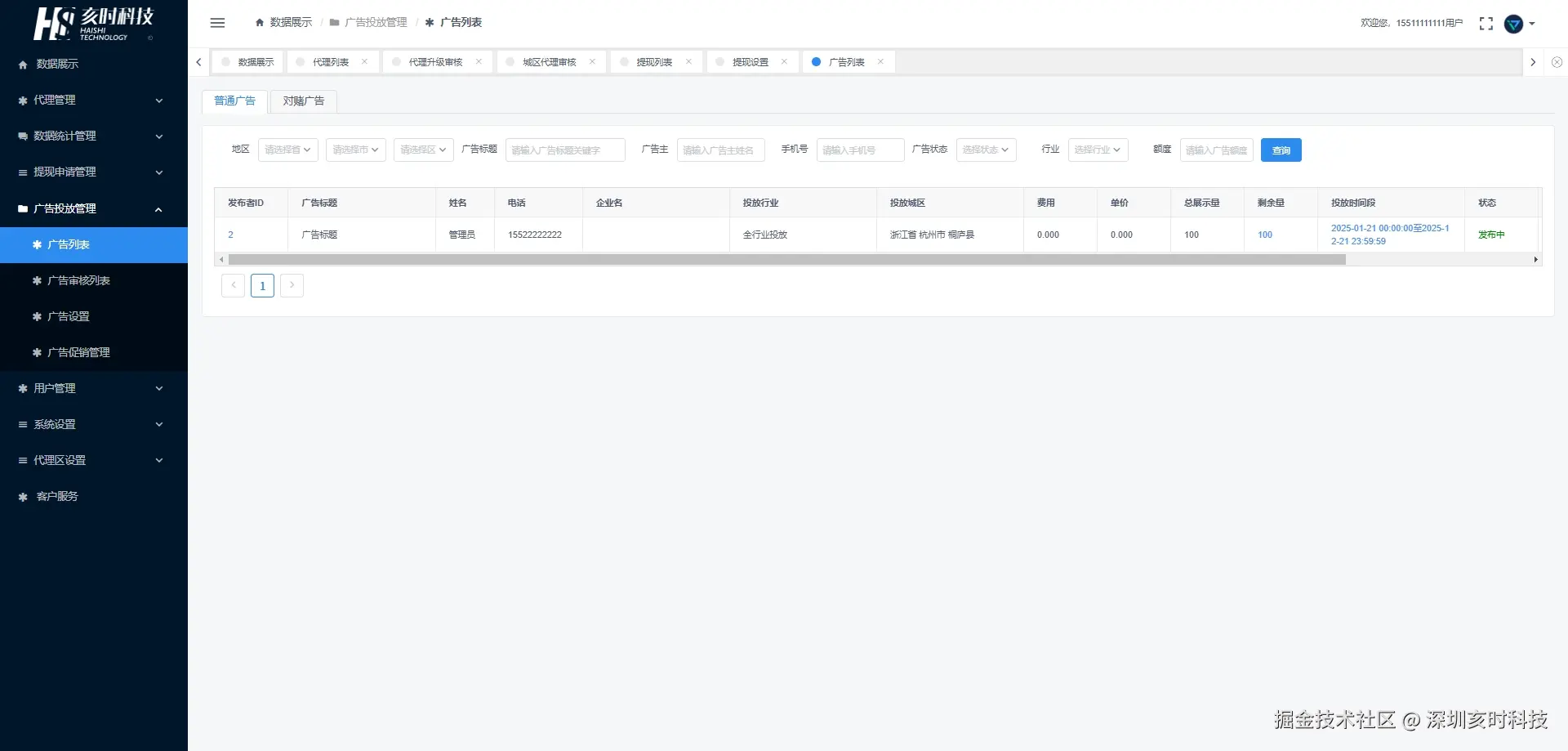The height and width of the screenshot is (751, 1568).
Task: Focus the 广告标题 keyword input
Action: pos(565,150)
